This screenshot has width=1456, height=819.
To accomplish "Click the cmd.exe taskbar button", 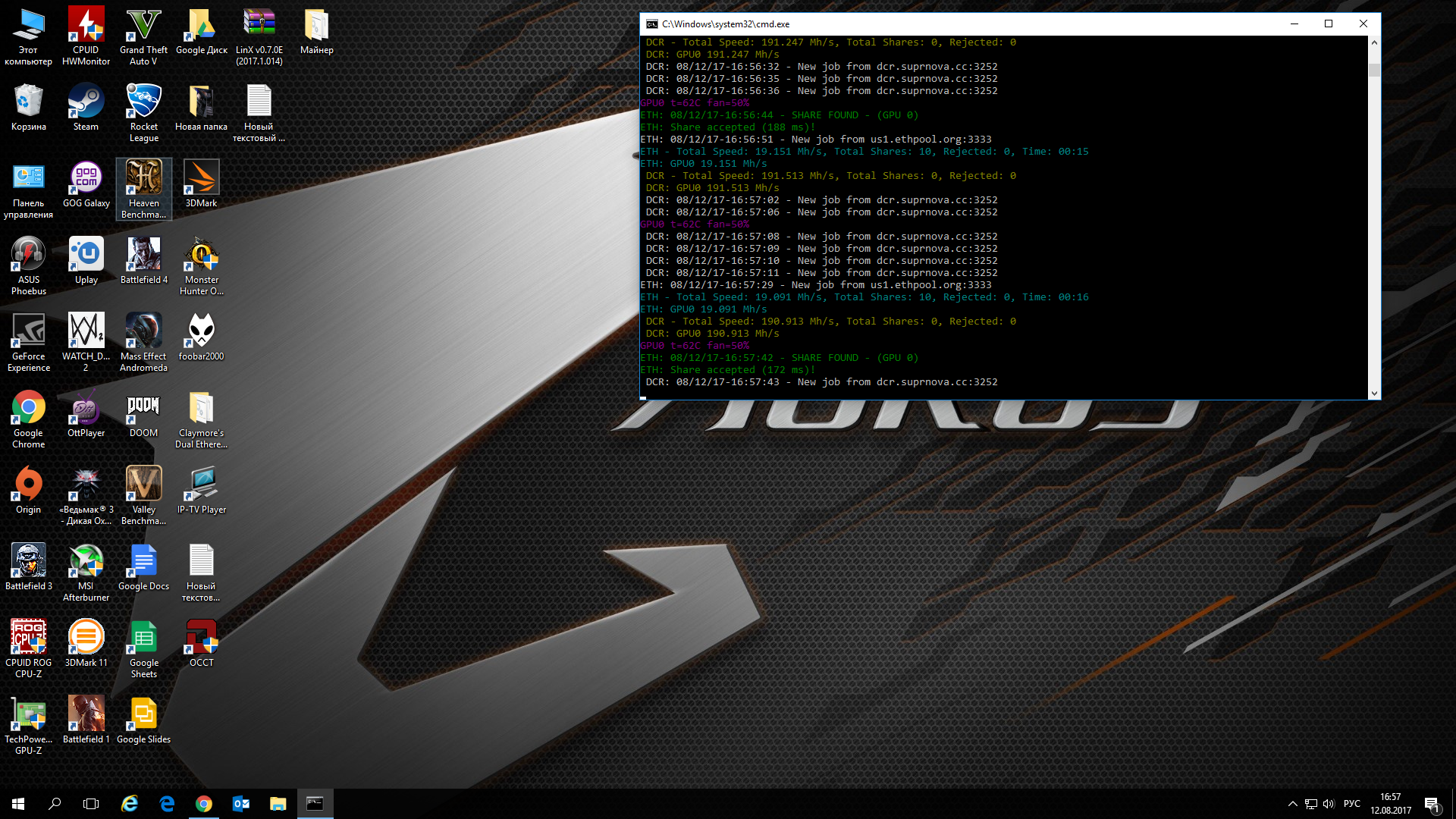I will point(315,804).
